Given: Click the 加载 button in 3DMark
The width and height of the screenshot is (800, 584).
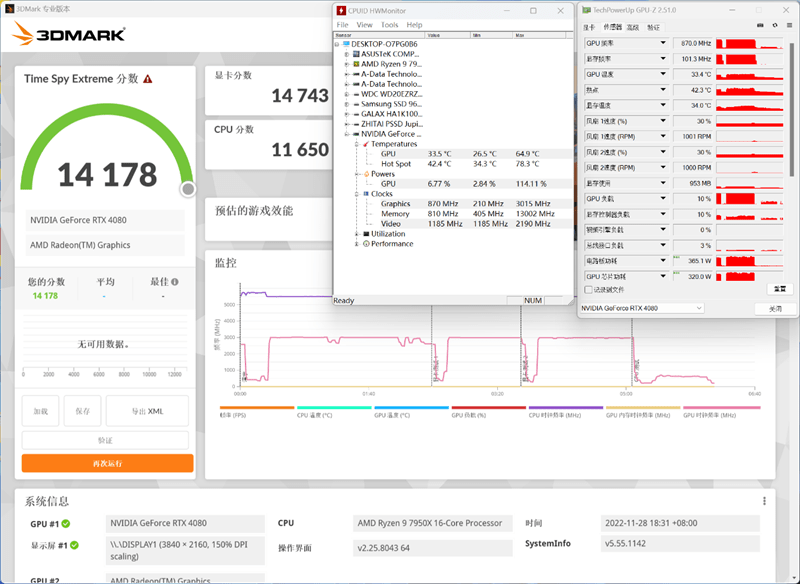Looking at the screenshot, I should tap(40, 411).
